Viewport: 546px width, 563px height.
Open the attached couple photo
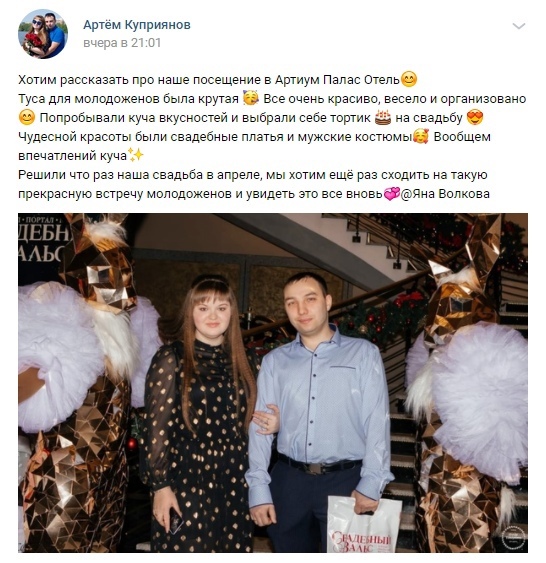(x=273, y=383)
